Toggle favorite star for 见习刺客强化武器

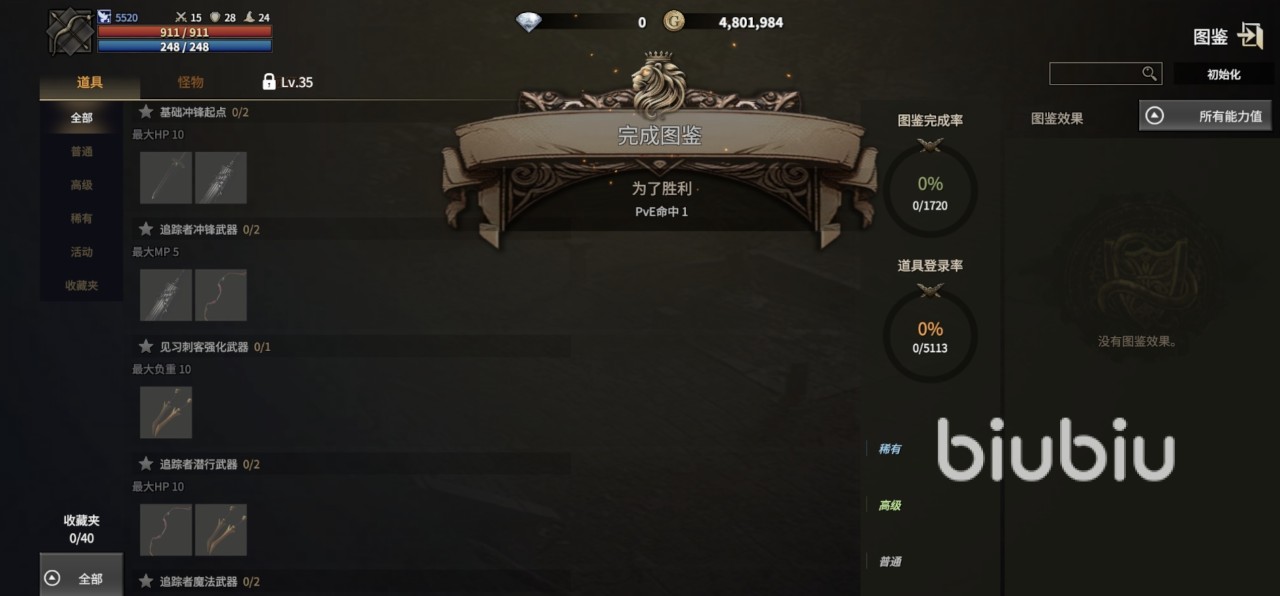point(146,347)
